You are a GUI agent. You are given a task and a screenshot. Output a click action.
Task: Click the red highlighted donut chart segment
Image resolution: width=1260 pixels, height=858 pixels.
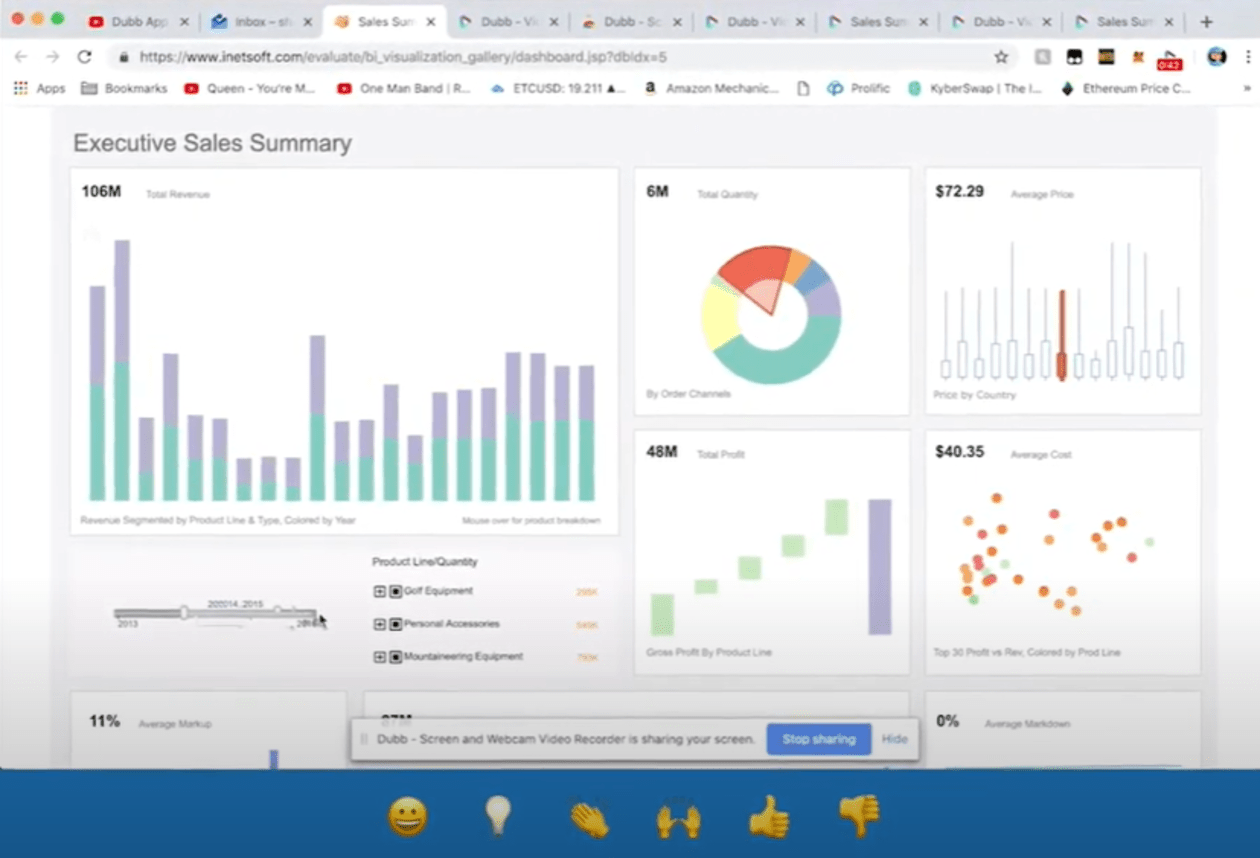(755, 270)
